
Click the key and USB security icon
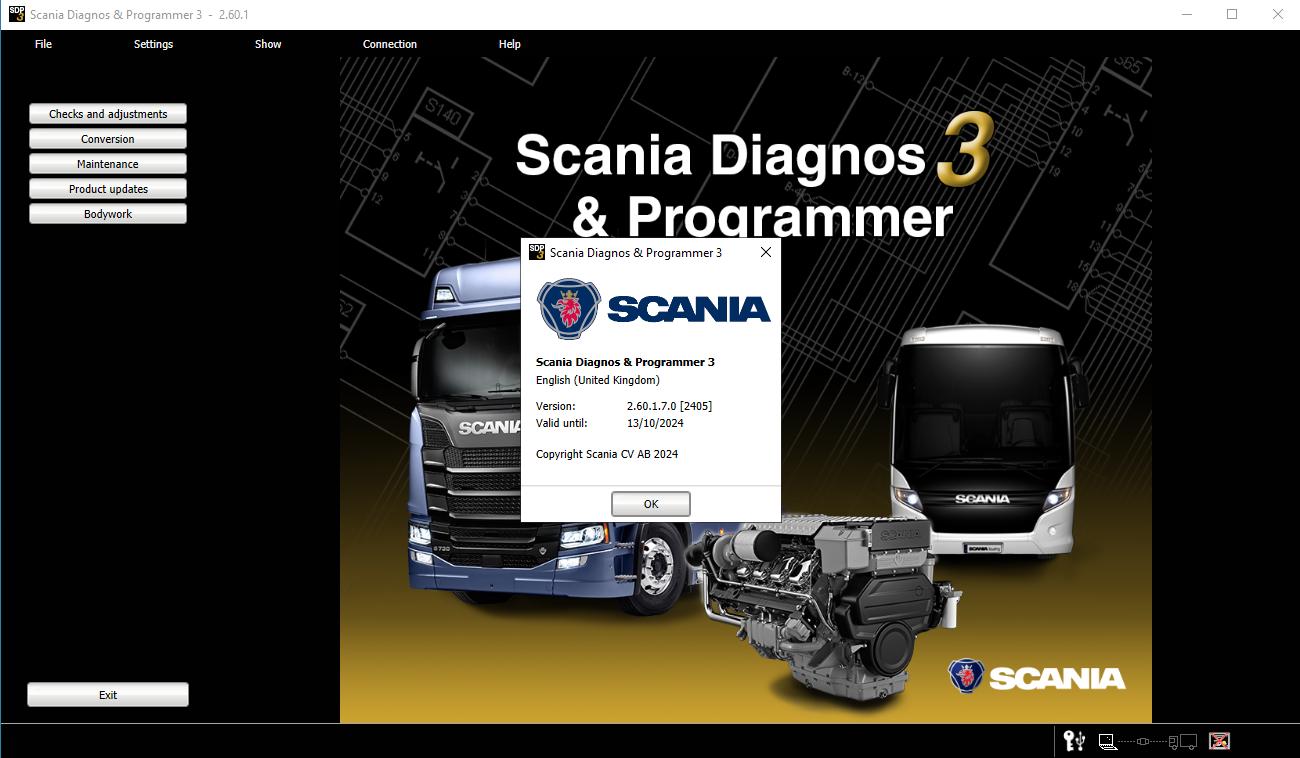(x=1075, y=741)
